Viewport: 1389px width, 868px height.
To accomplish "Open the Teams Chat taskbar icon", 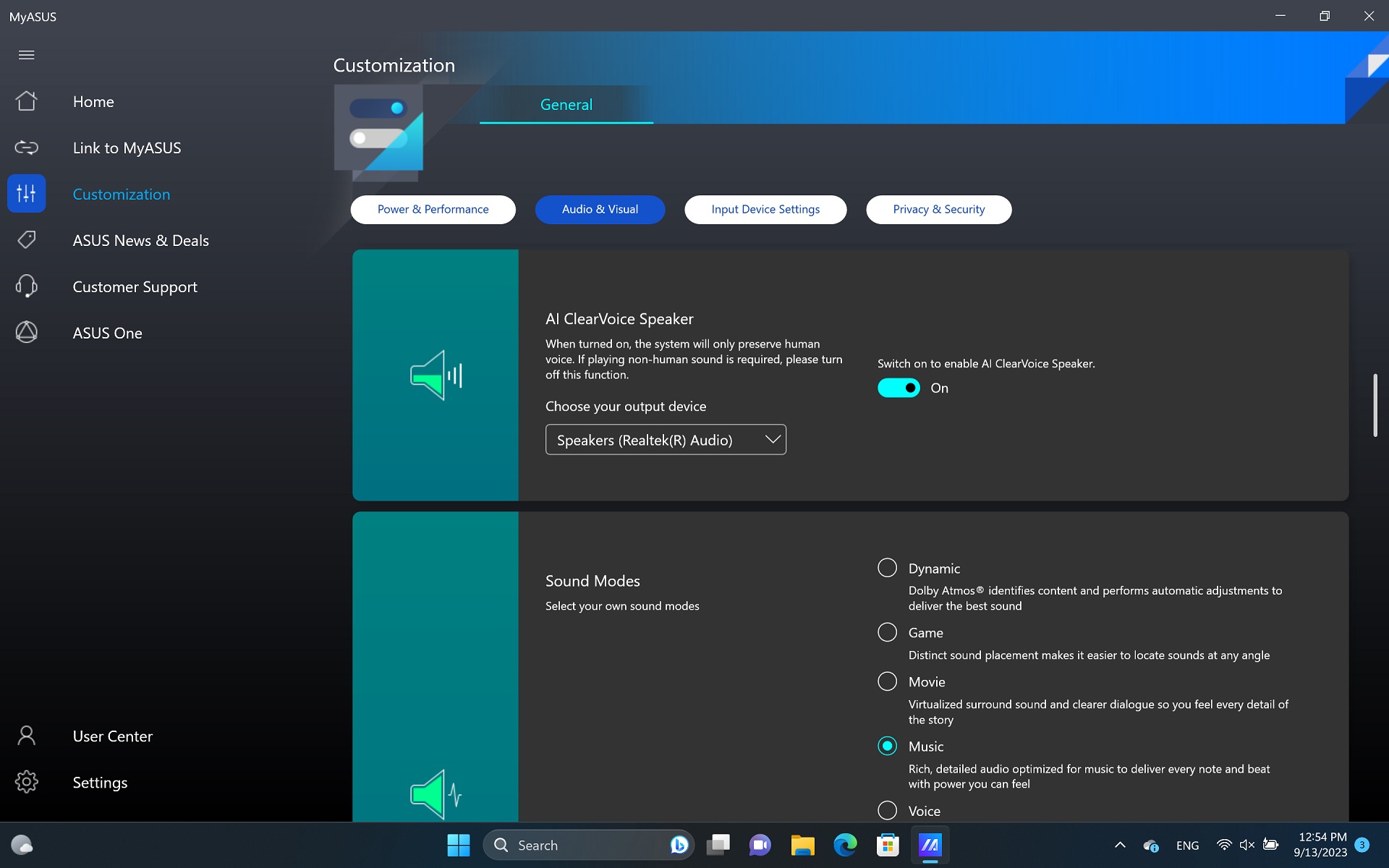I will click(760, 845).
